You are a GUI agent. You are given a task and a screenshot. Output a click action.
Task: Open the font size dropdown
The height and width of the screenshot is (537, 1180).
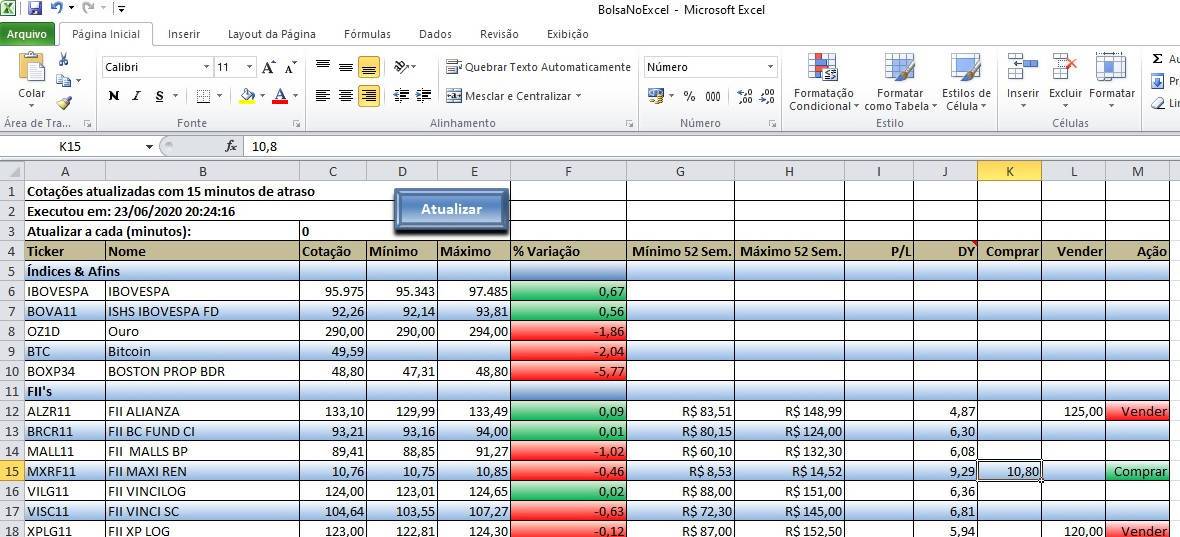tap(248, 67)
